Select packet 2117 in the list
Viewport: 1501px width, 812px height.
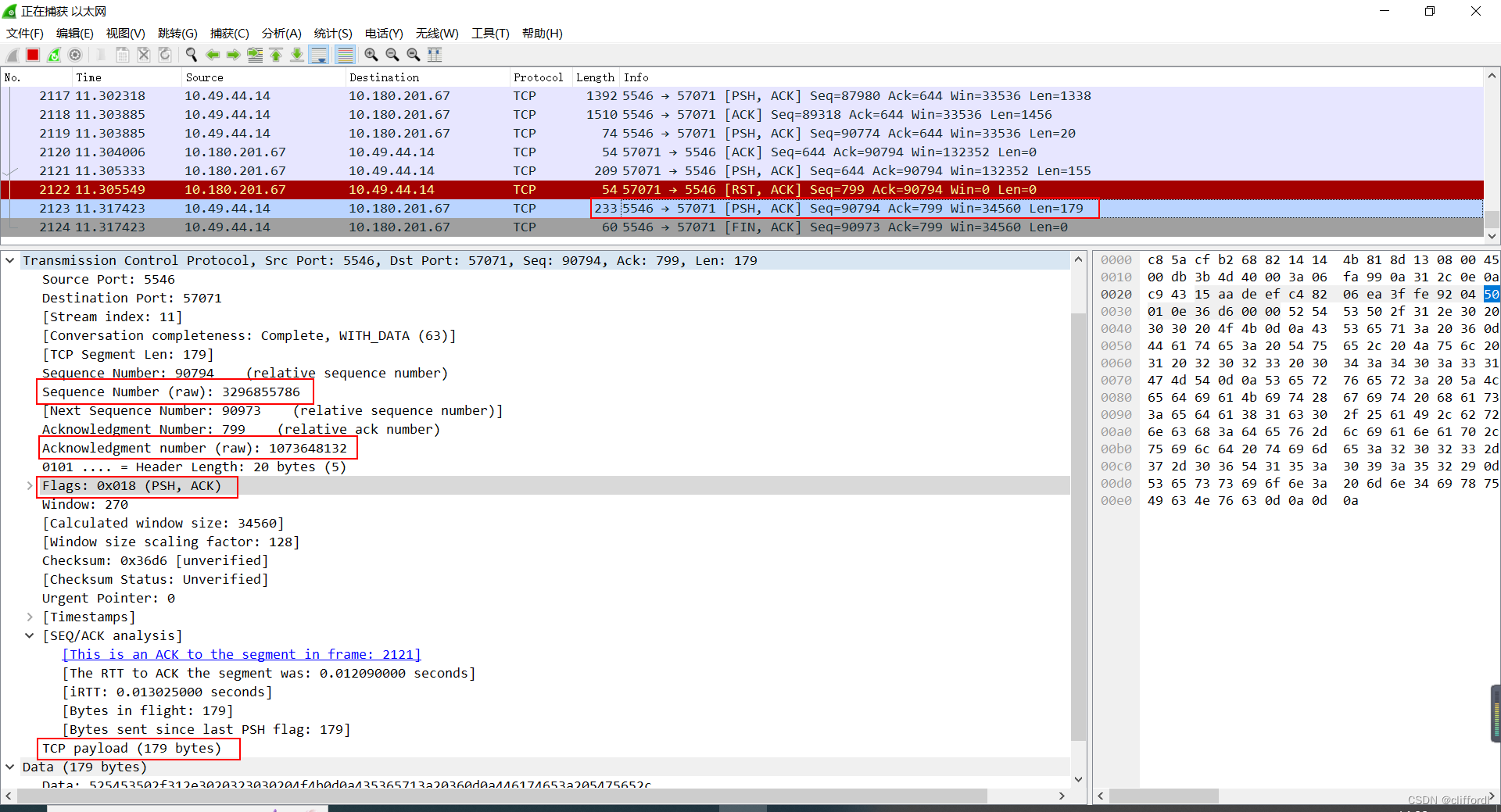(x=742, y=95)
